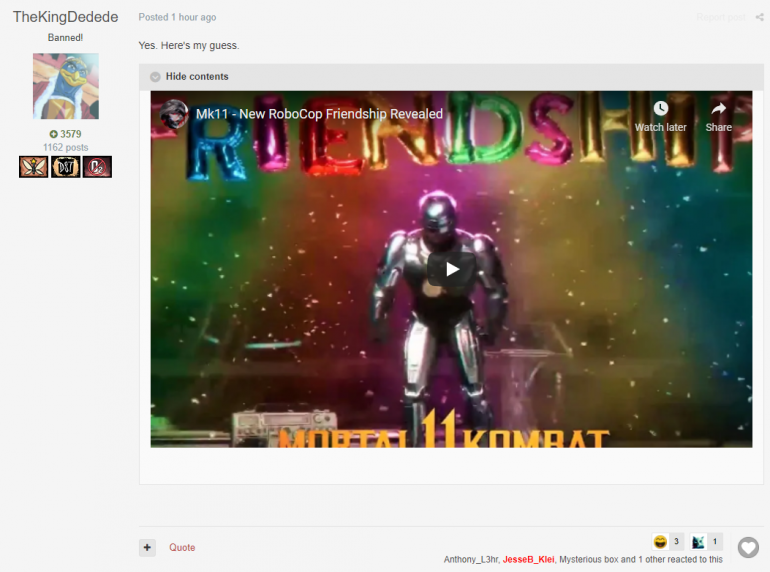
Task: Click the Watch later clock icon
Action: 660,109
